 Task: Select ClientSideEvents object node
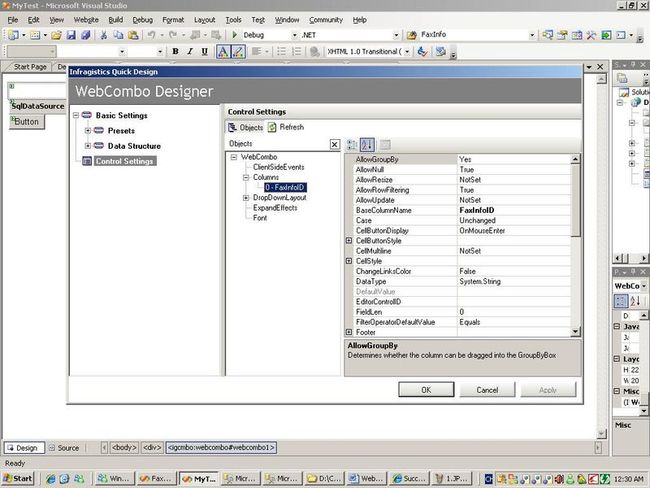tap(279, 167)
